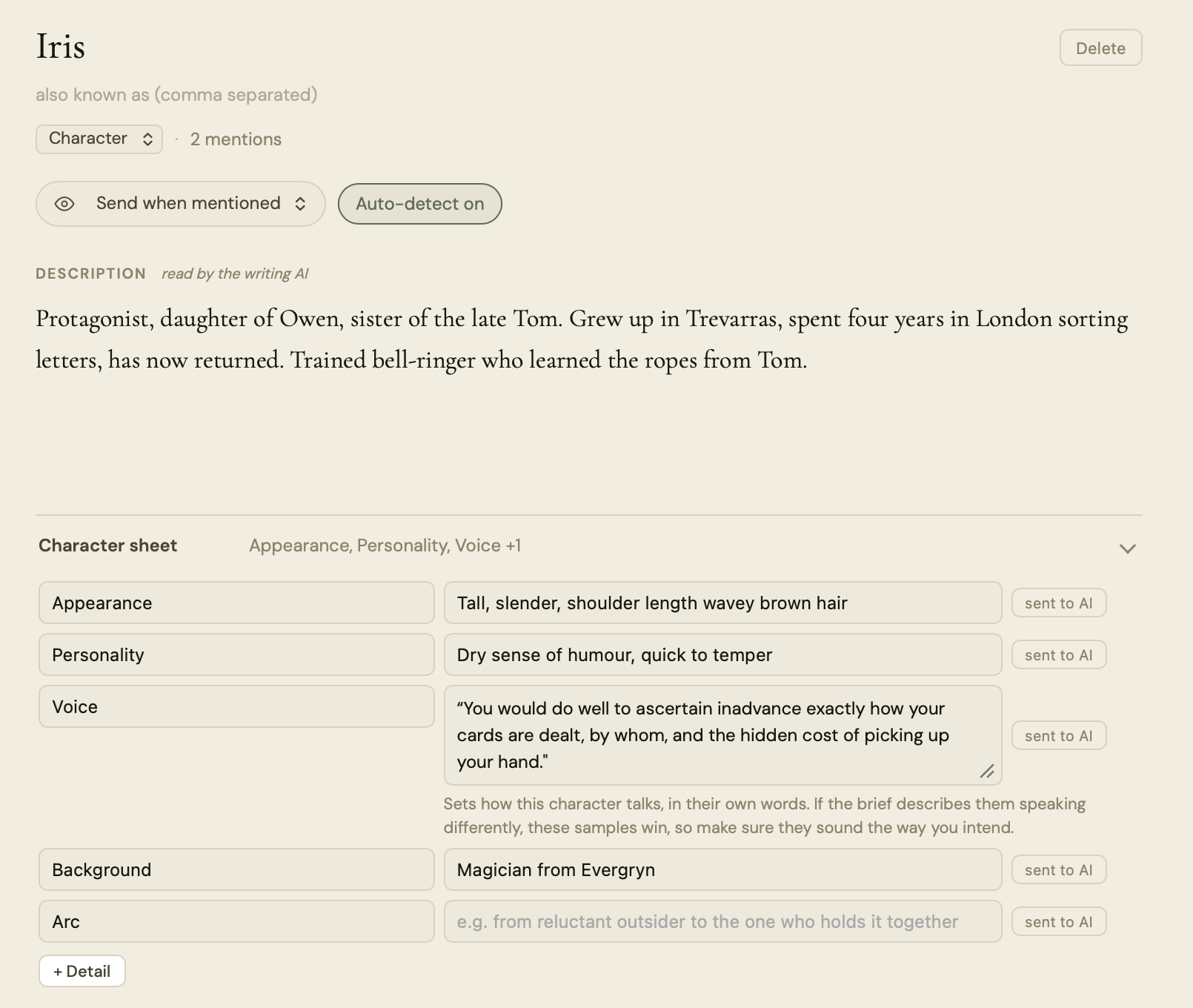Open the Send when mentioned dropdown
1193x1008 pixels.
coord(181,204)
